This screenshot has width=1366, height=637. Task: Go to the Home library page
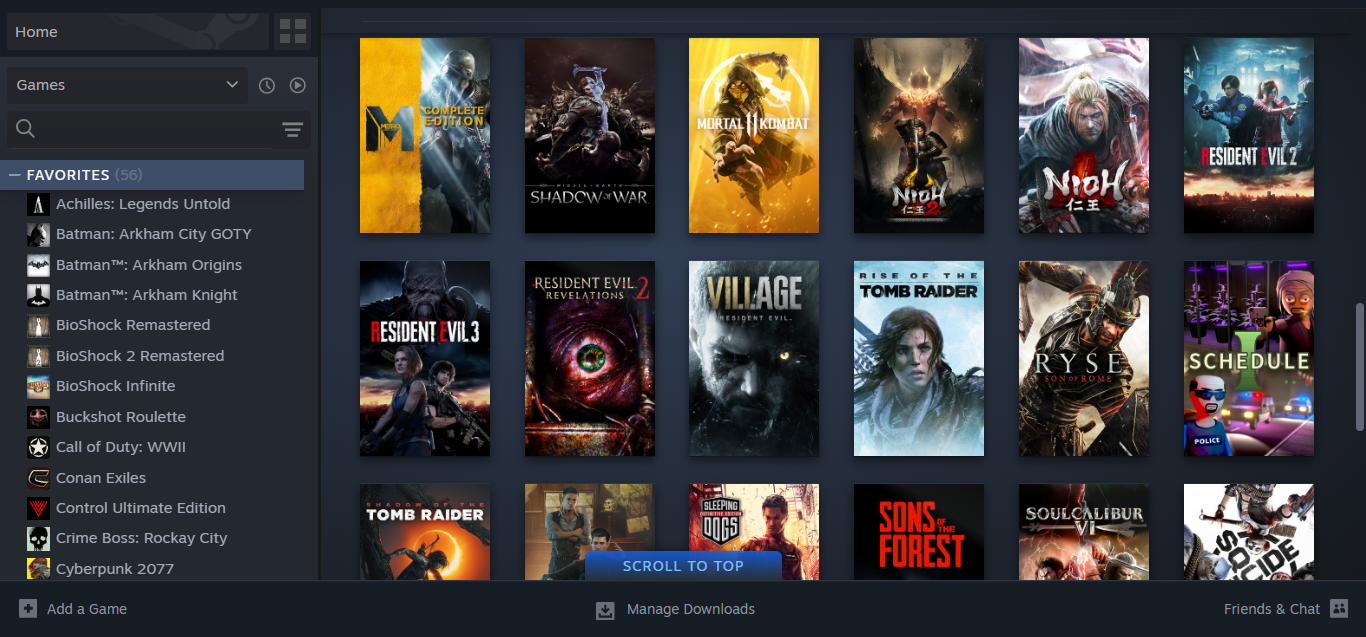click(x=137, y=32)
